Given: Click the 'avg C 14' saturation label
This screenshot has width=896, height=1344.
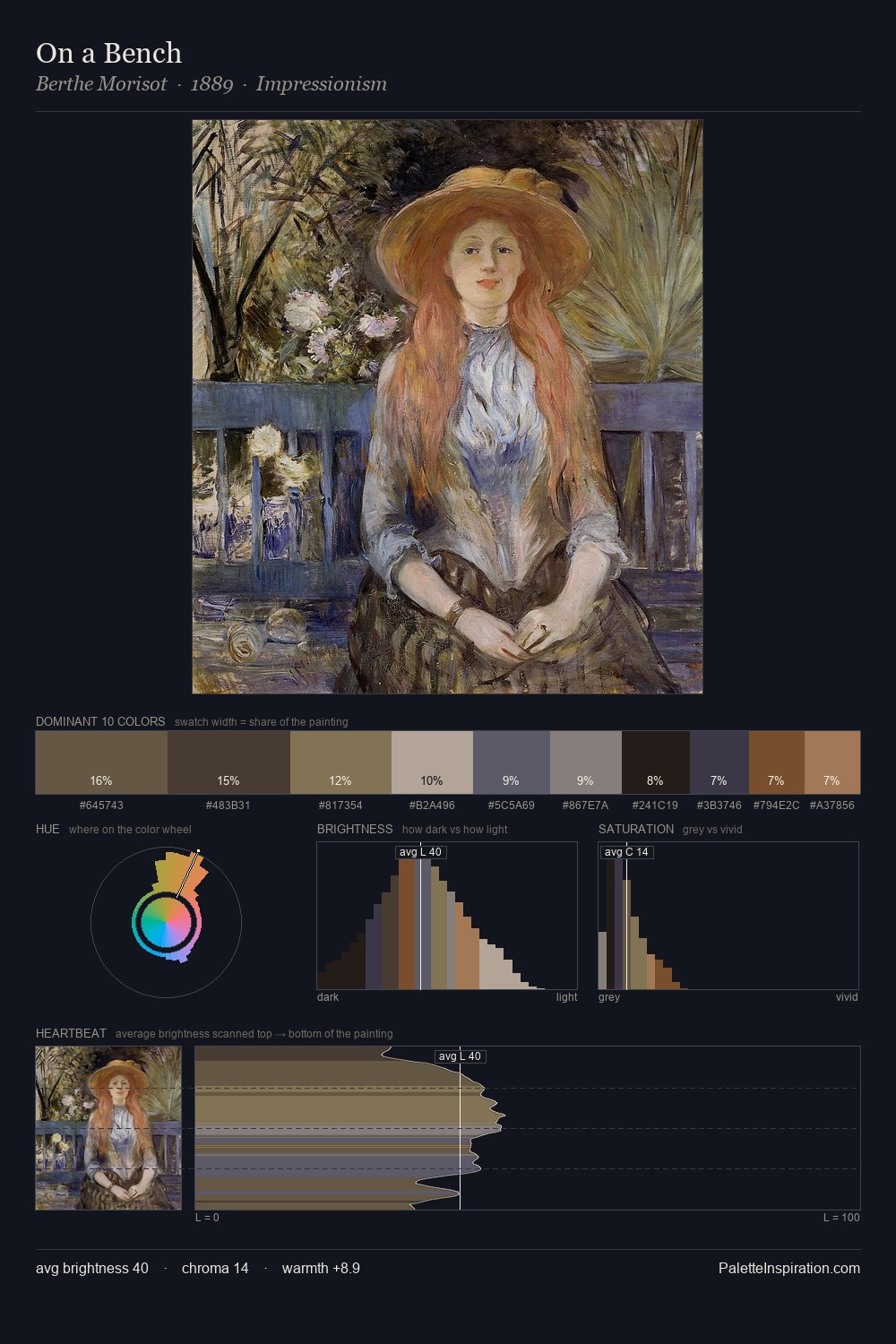Looking at the screenshot, I should tap(626, 852).
